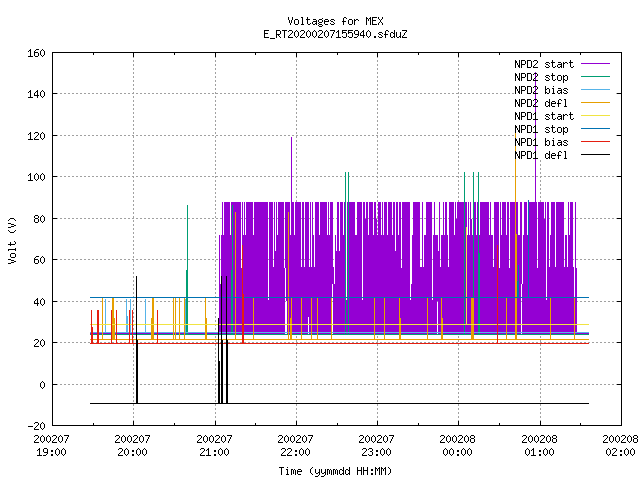Click the black NPD1 defl legend line sample

(x=595, y=155)
